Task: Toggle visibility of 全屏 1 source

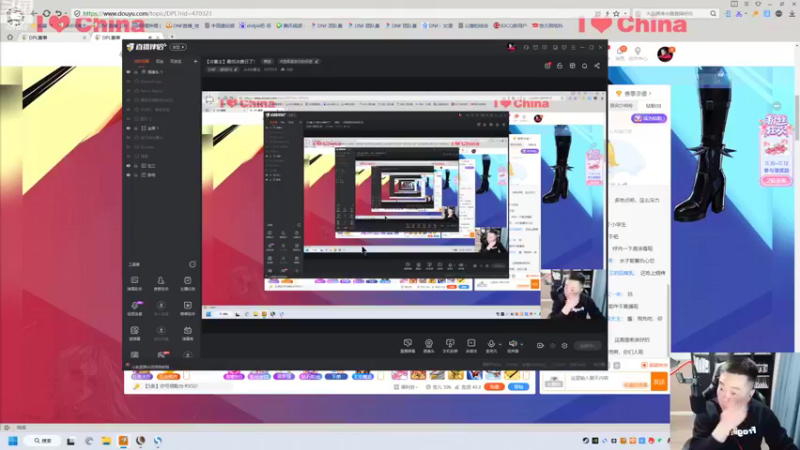Action: pyautogui.click(x=129, y=128)
